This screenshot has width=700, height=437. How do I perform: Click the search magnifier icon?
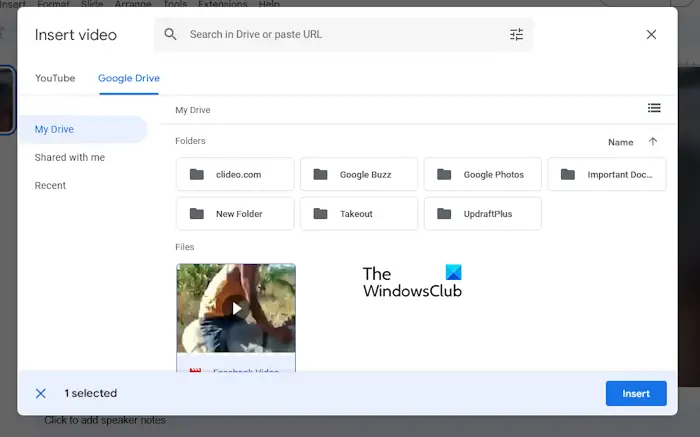tap(170, 34)
